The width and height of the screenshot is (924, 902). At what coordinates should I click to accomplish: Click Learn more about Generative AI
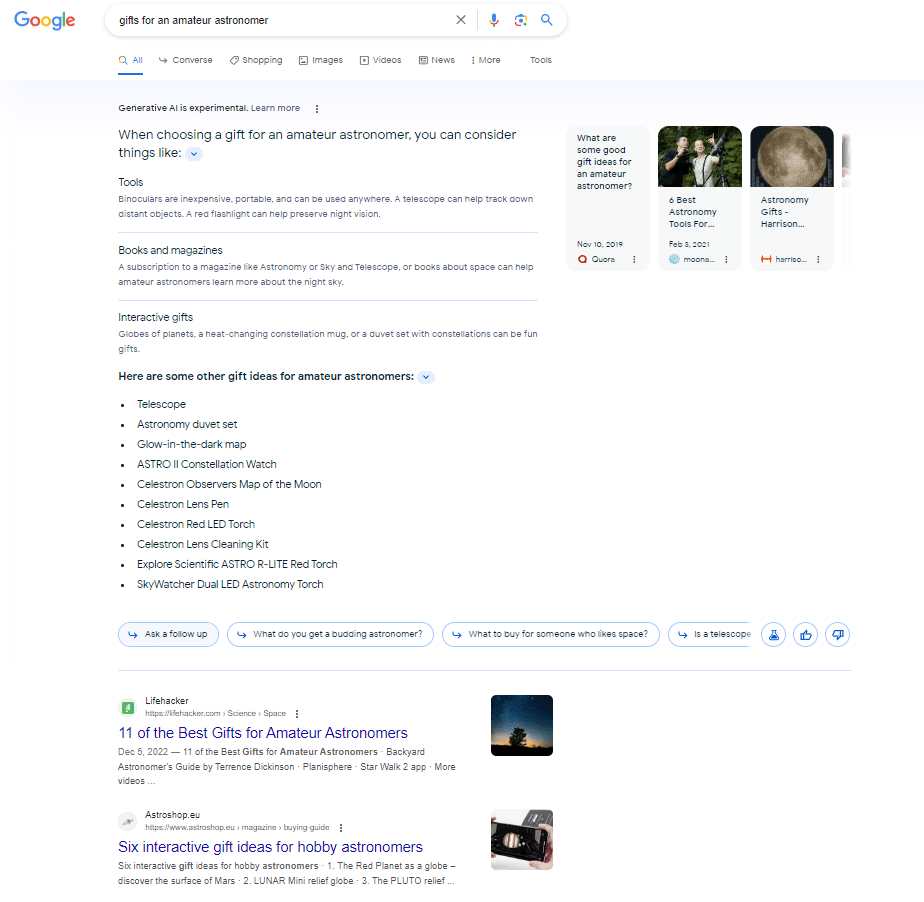click(x=275, y=108)
